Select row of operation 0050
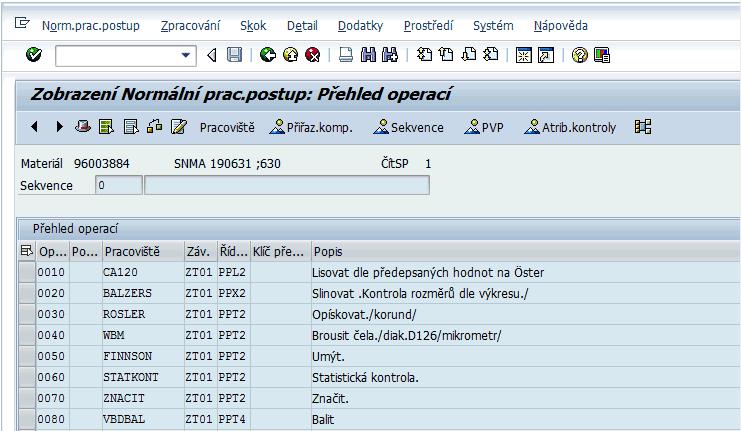This screenshot has width=741, height=431. pos(27,356)
